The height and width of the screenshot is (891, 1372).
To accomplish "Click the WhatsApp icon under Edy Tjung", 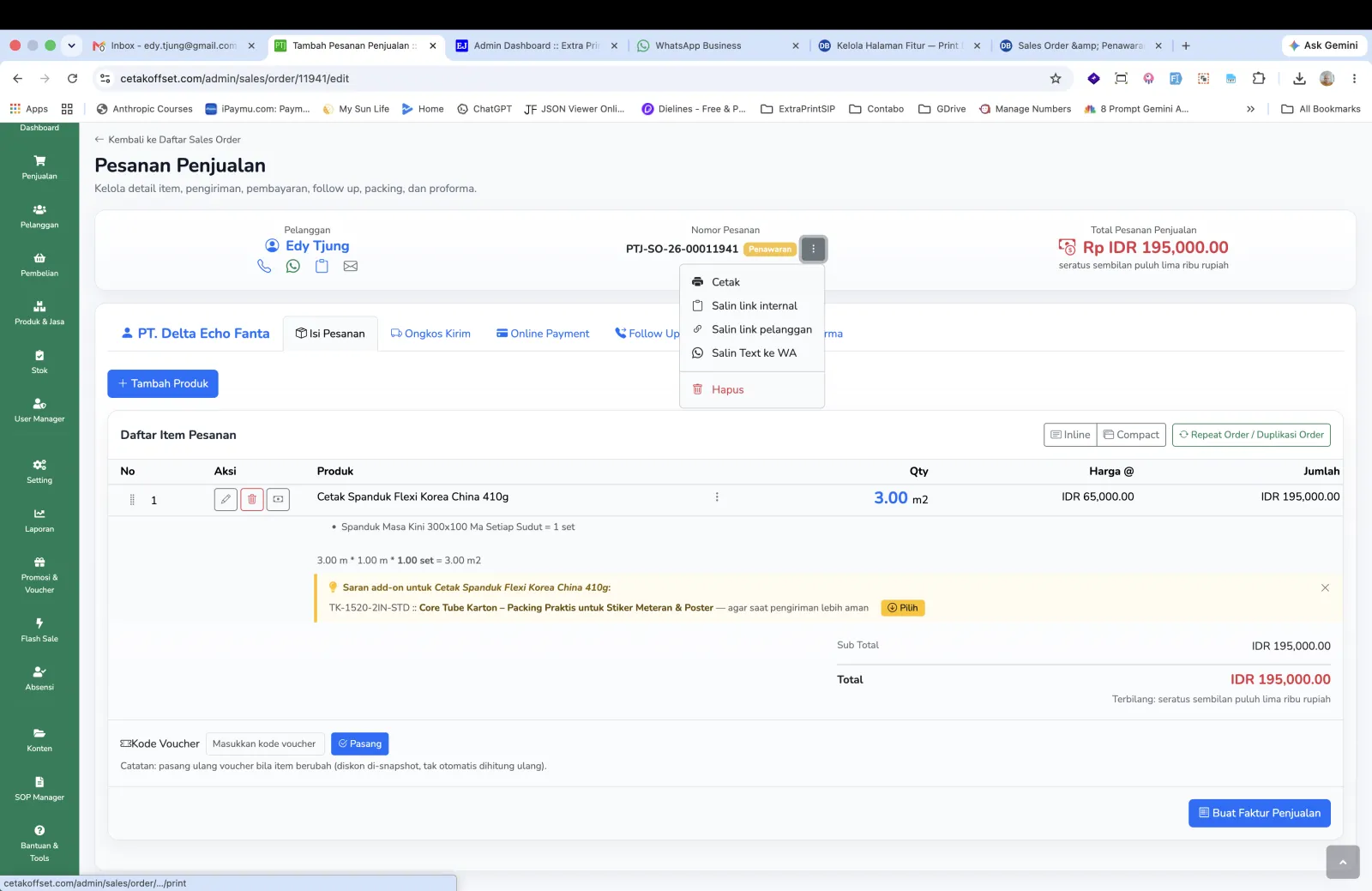I will (x=293, y=266).
